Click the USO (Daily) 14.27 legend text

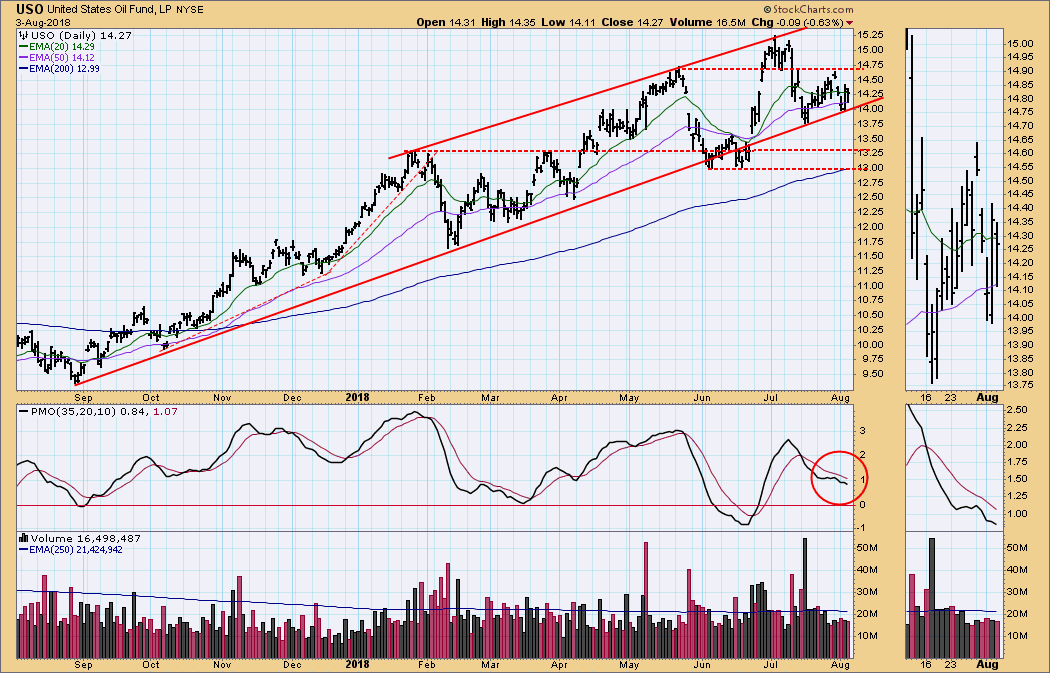coord(80,35)
